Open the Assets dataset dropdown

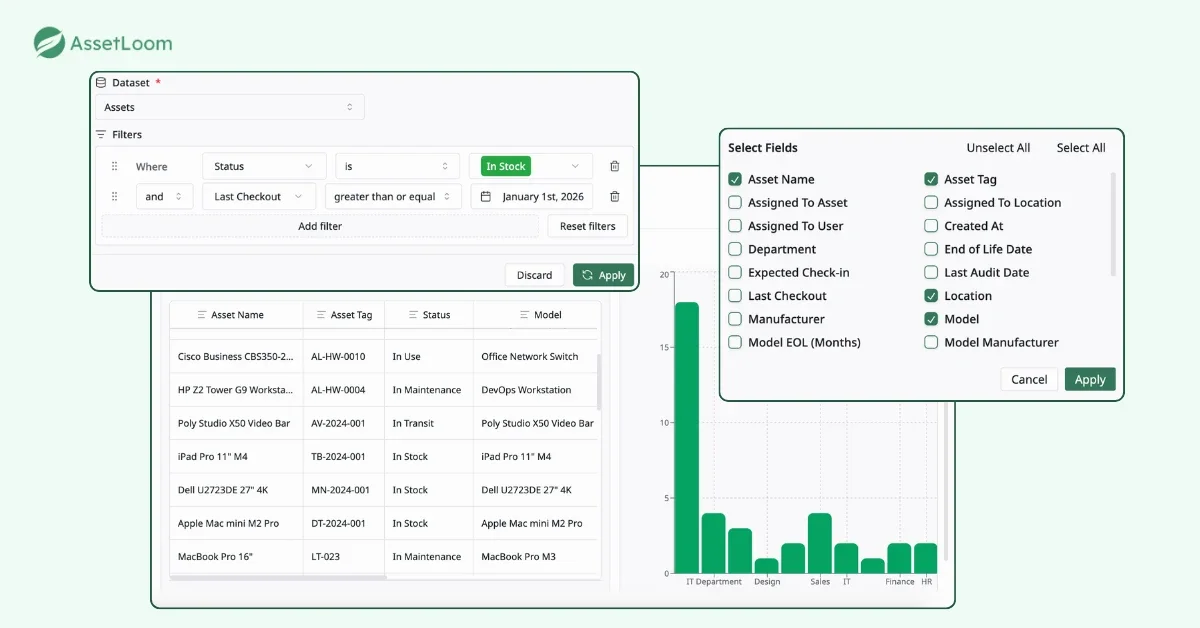tap(230, 107)
